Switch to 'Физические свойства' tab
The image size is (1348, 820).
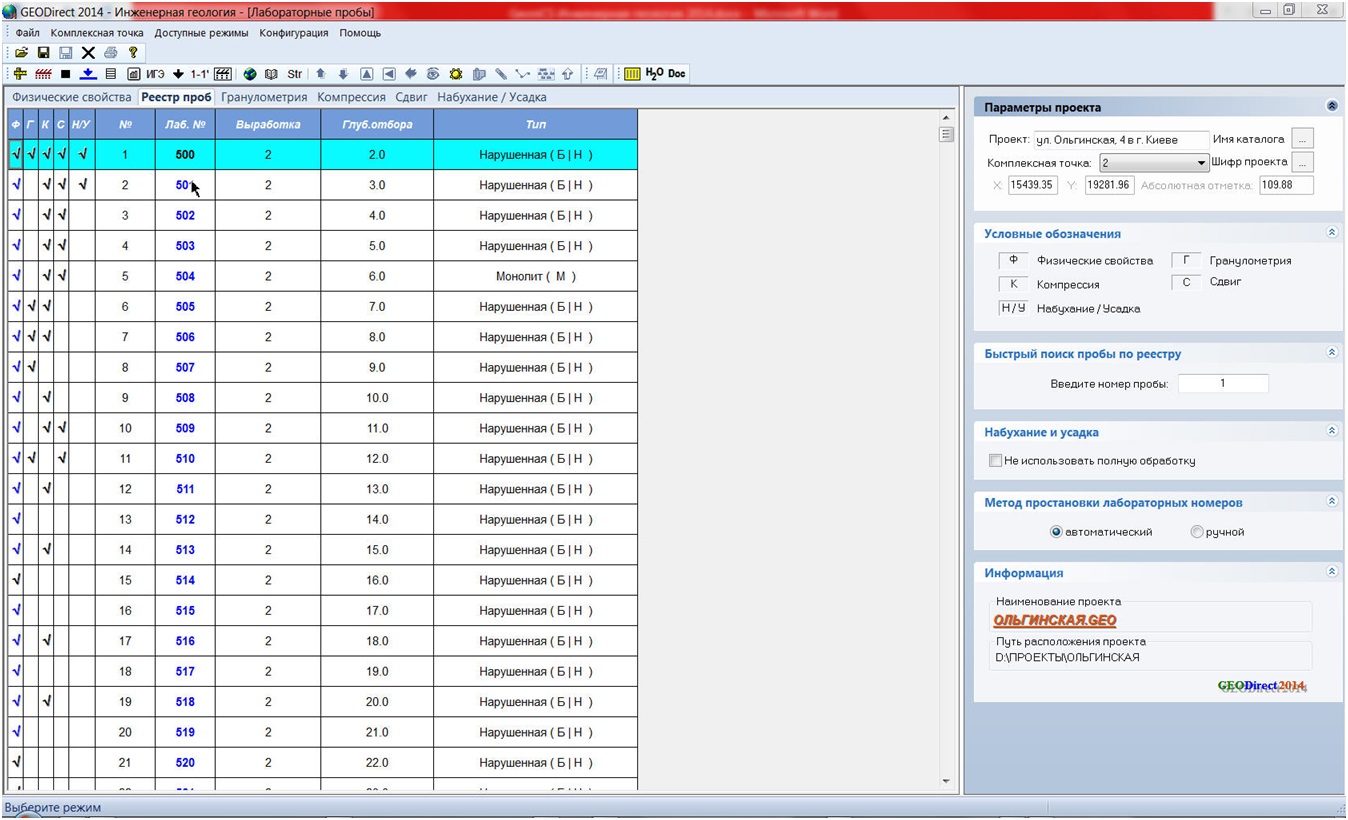(71, 97)
